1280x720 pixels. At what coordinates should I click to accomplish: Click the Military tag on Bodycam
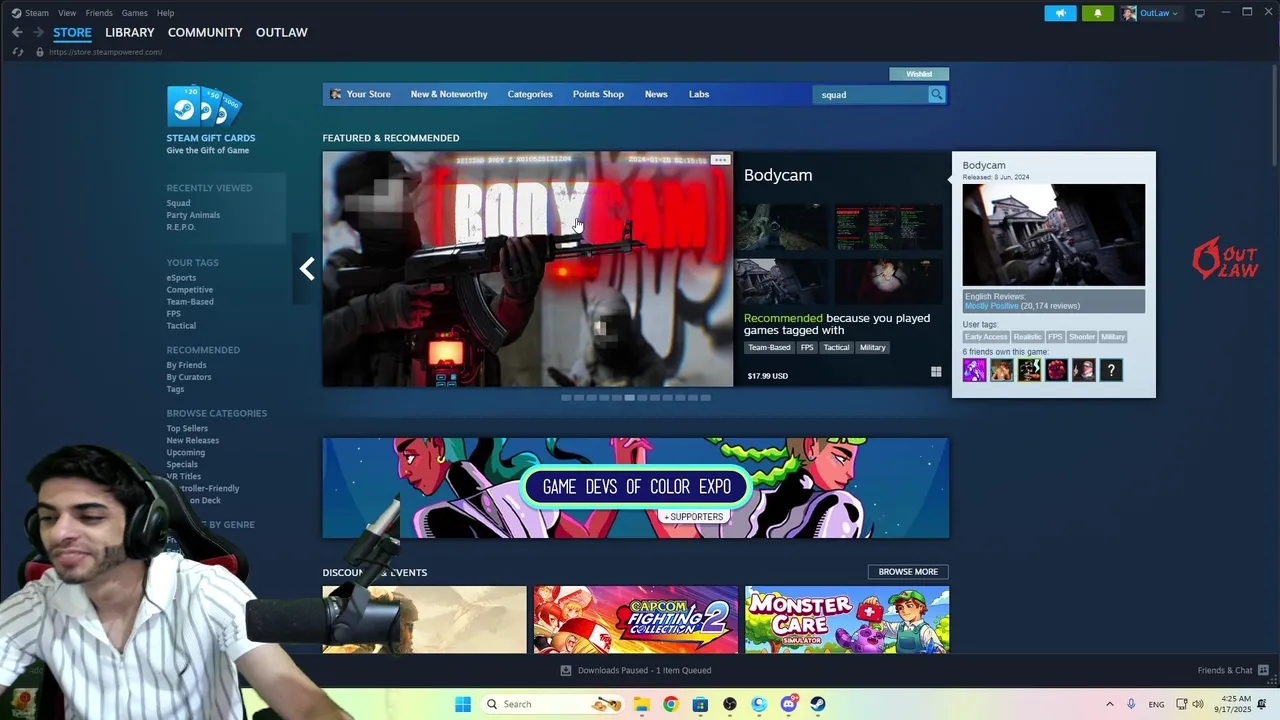873,348
